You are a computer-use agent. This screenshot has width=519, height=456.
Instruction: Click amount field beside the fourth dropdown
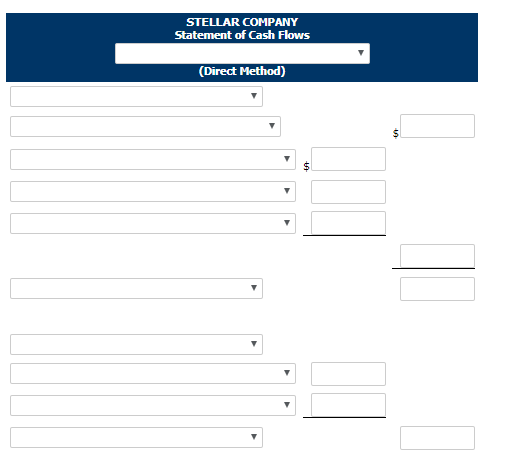[348, 192]
